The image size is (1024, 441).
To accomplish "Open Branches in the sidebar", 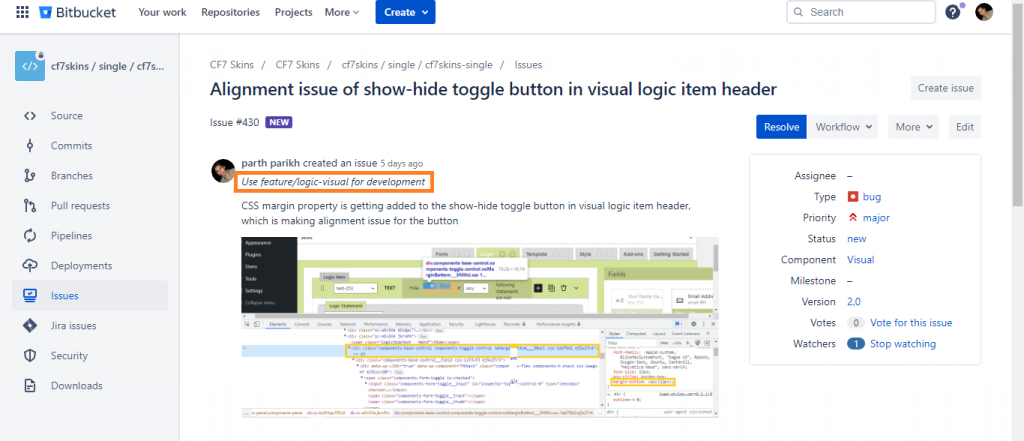I will (71, 176).
